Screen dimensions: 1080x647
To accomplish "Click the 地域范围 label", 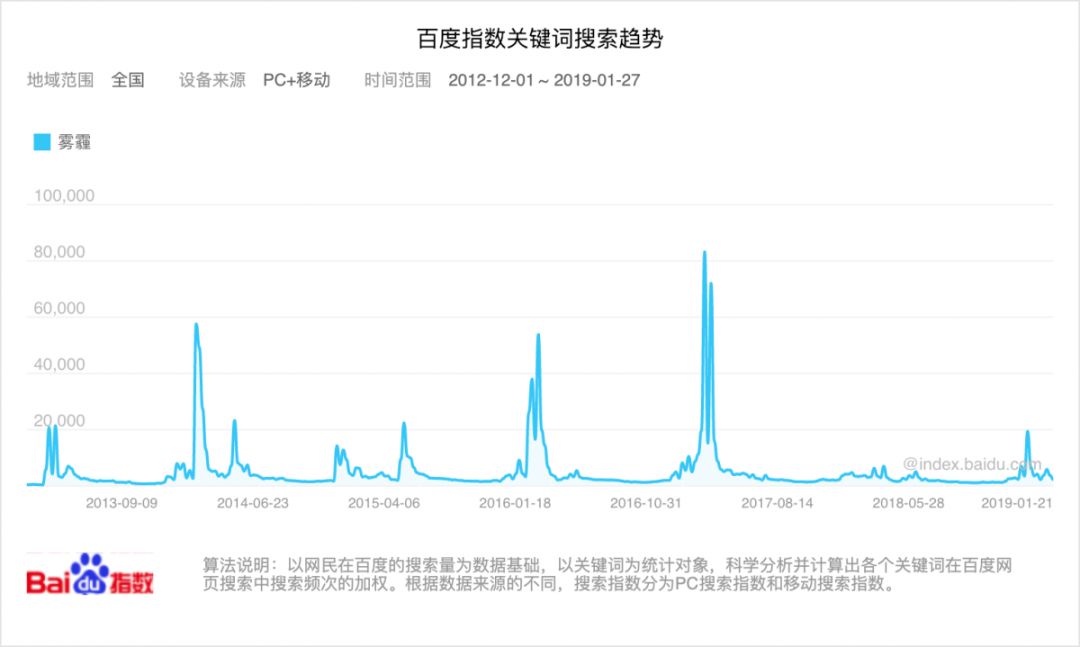I will (61, 80).
